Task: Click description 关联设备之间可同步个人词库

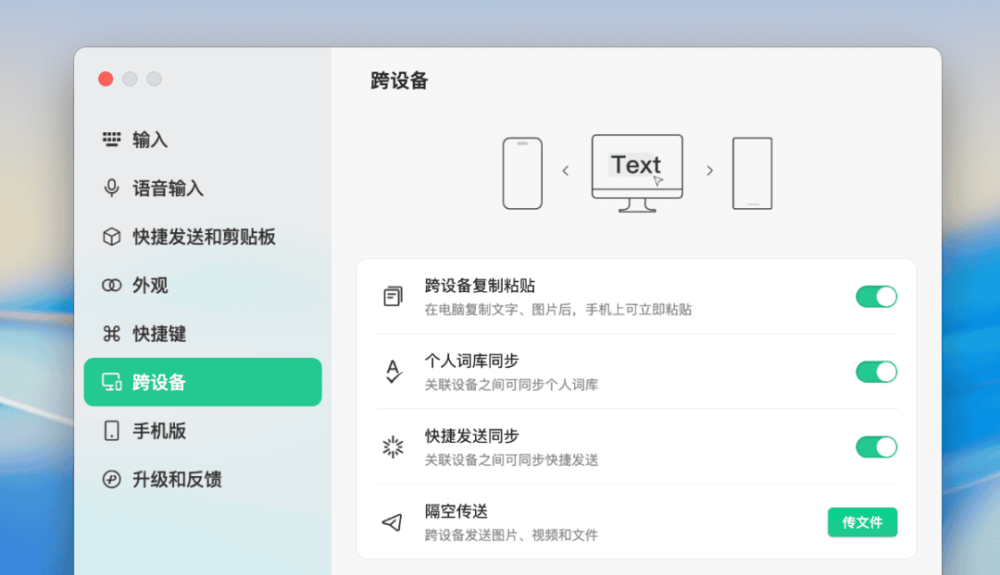Action: tap(511, 385)
